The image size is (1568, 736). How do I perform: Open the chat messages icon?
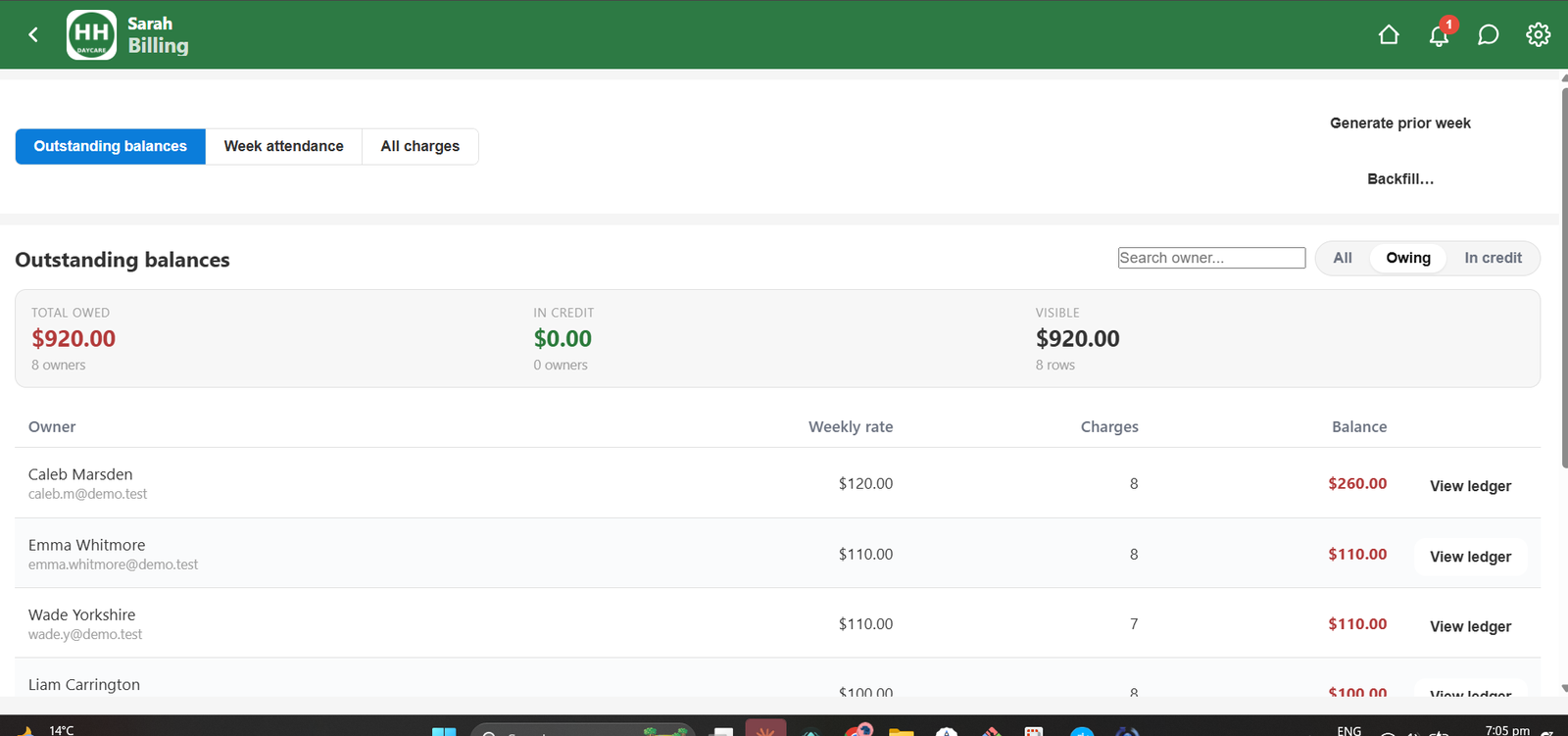click(x=1488, y=35)
